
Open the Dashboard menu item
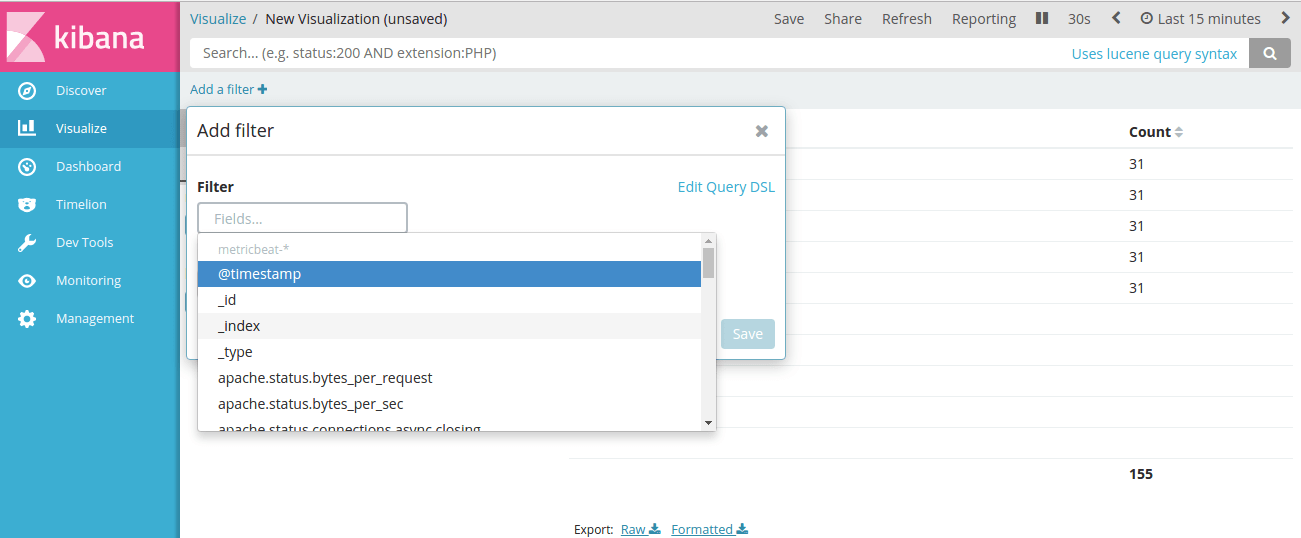[89, 167]
